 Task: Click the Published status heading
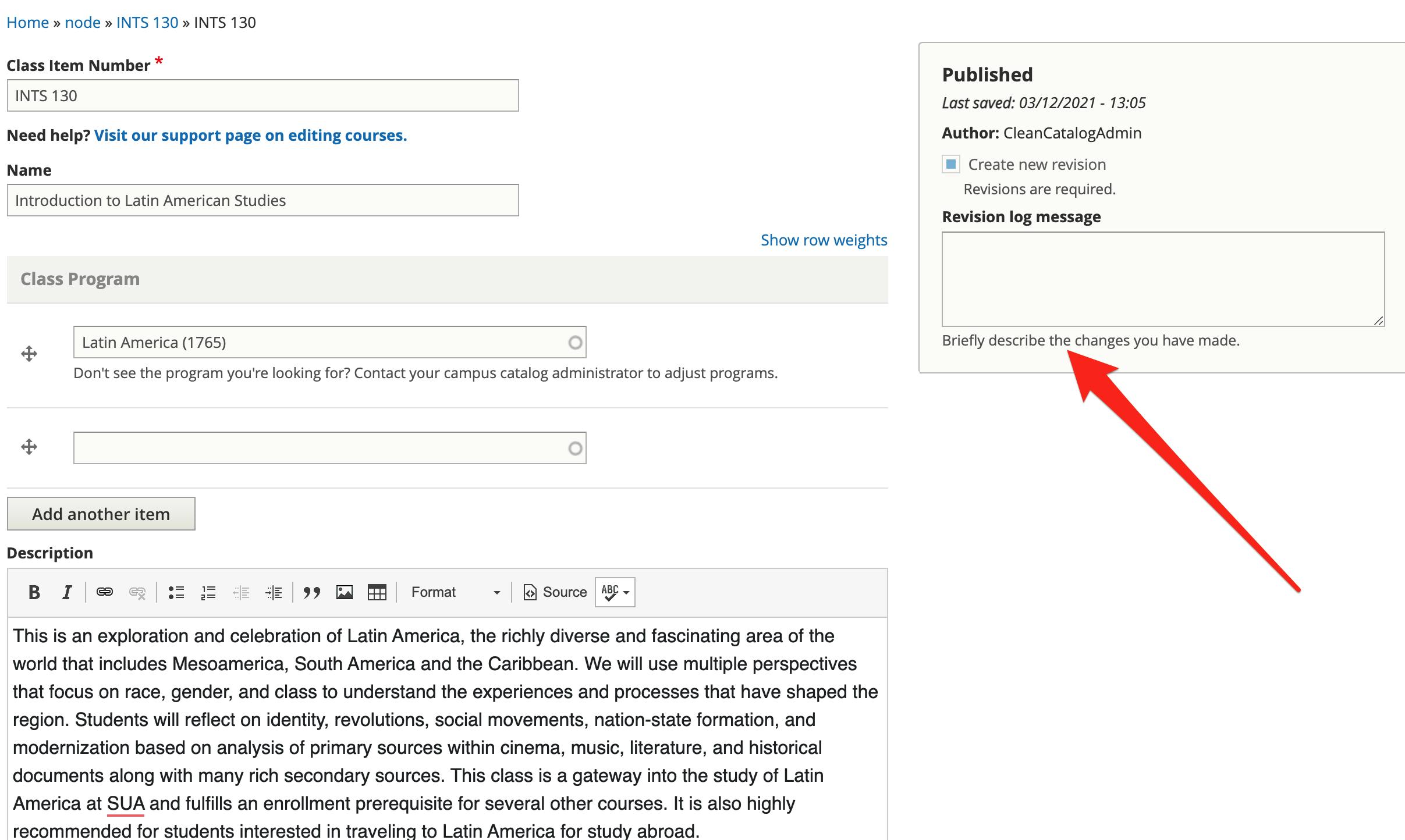tap(988, 74)
